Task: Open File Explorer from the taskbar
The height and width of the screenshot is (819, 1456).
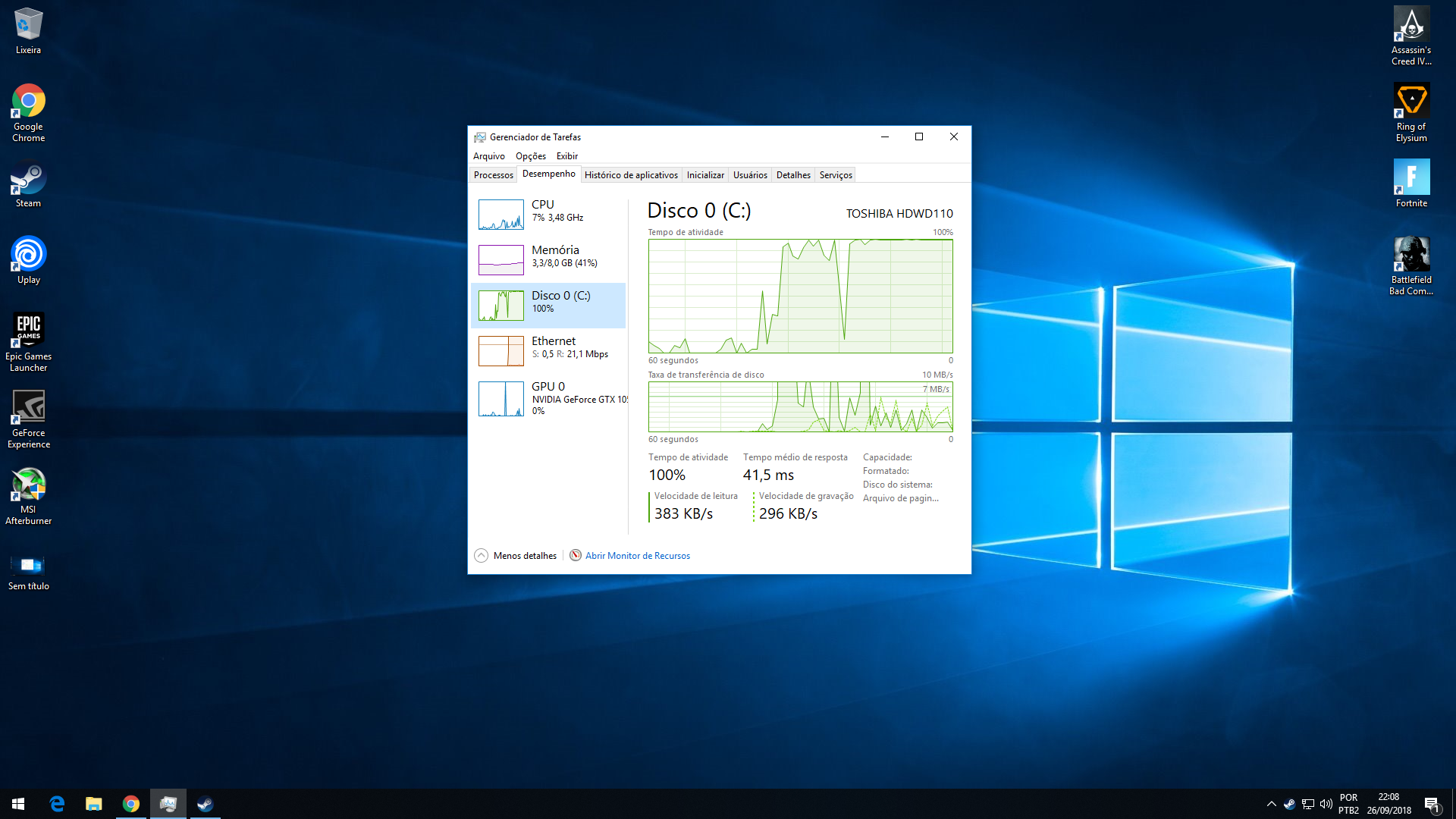Action: click(94, 804)
